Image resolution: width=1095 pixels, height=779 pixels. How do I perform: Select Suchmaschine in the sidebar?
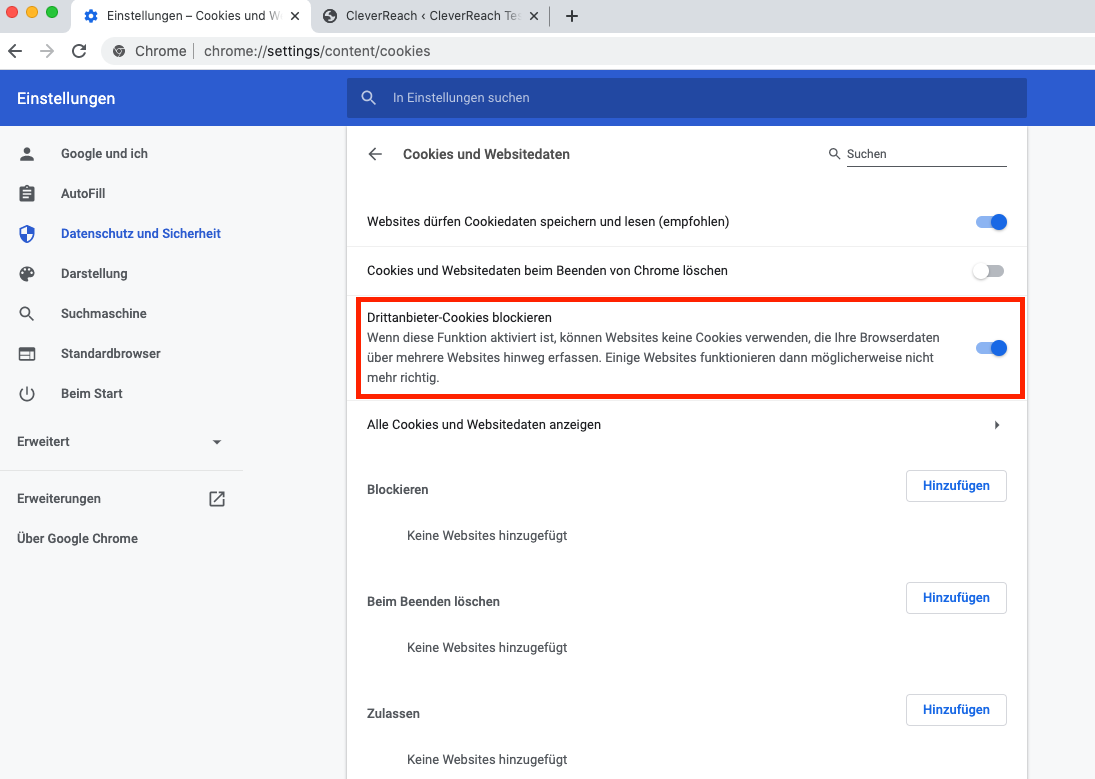tap(103, 314)
